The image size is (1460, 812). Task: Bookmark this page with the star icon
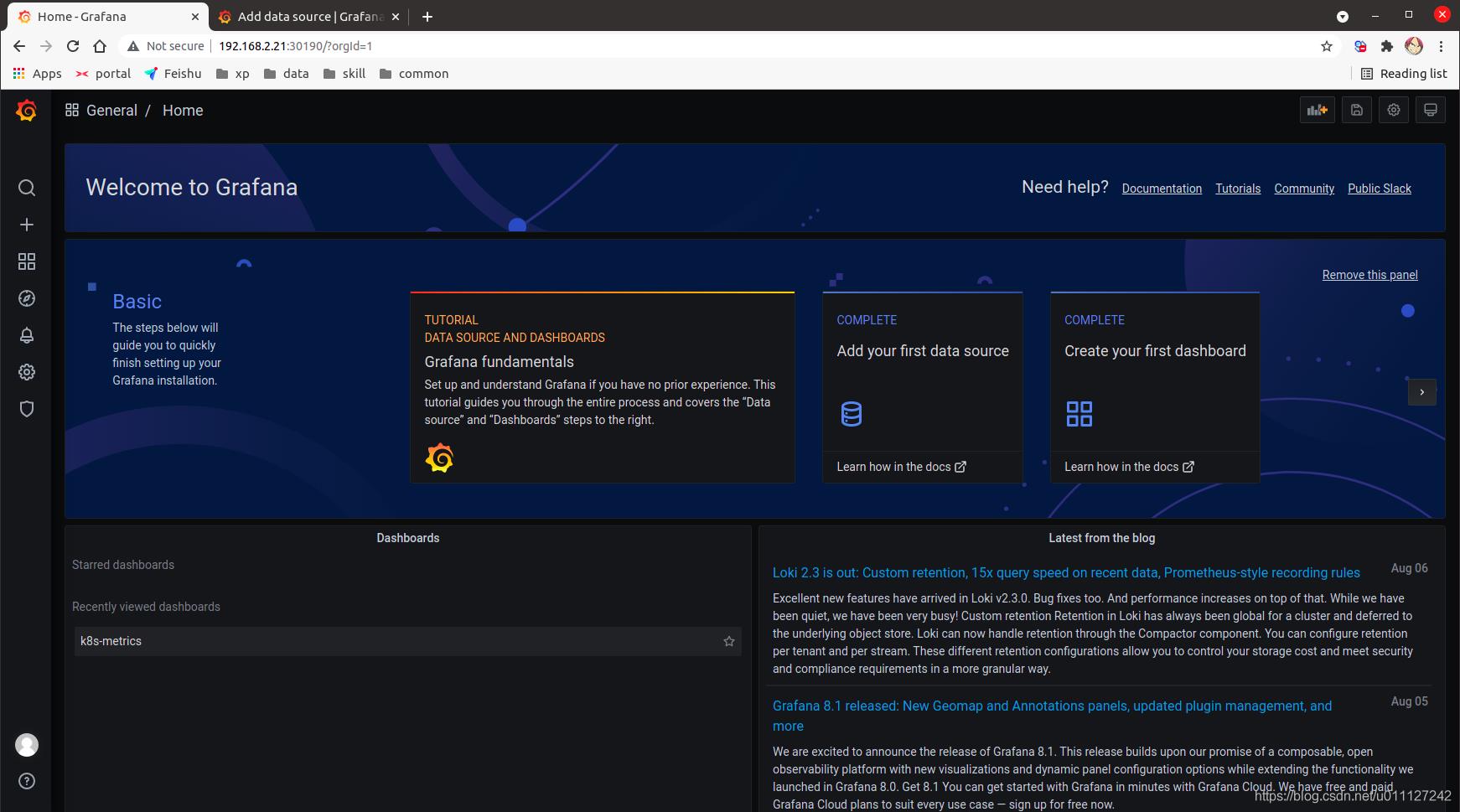pyautogui.click(x=1327, y=46)
